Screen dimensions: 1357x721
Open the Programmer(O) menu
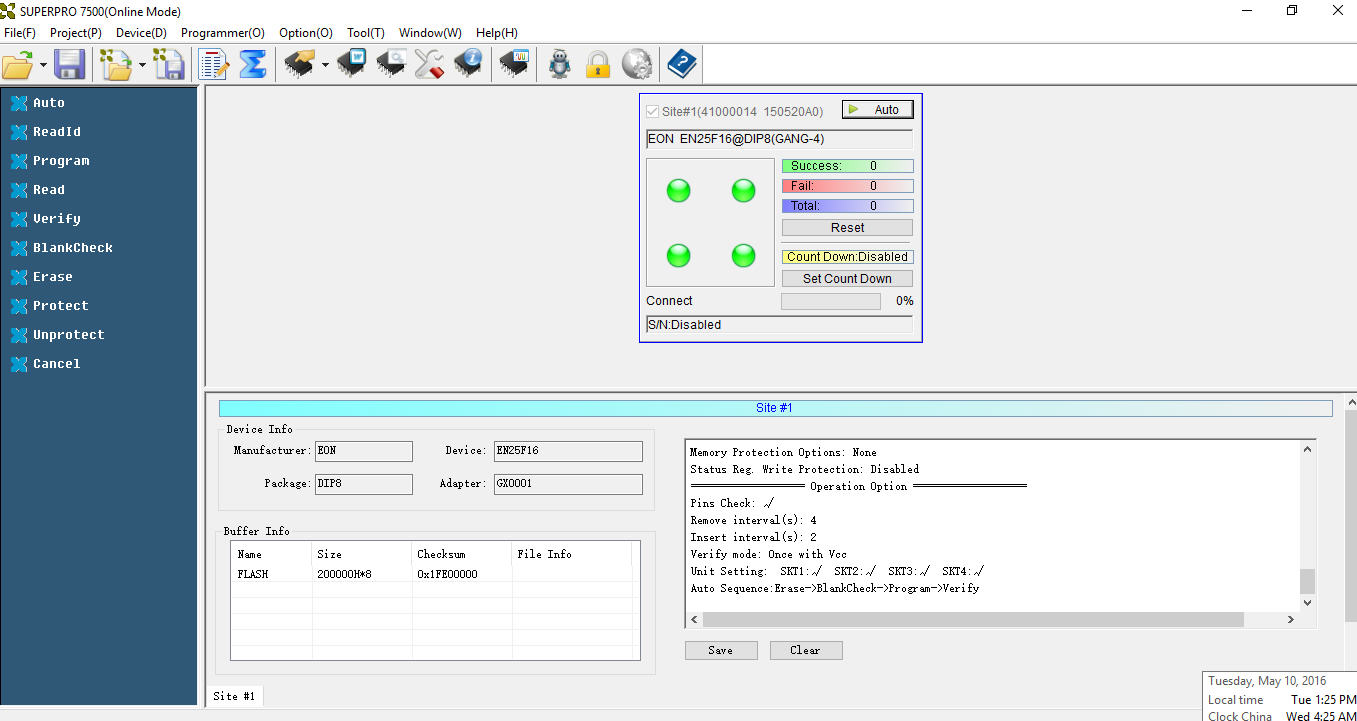click(222, 32)
